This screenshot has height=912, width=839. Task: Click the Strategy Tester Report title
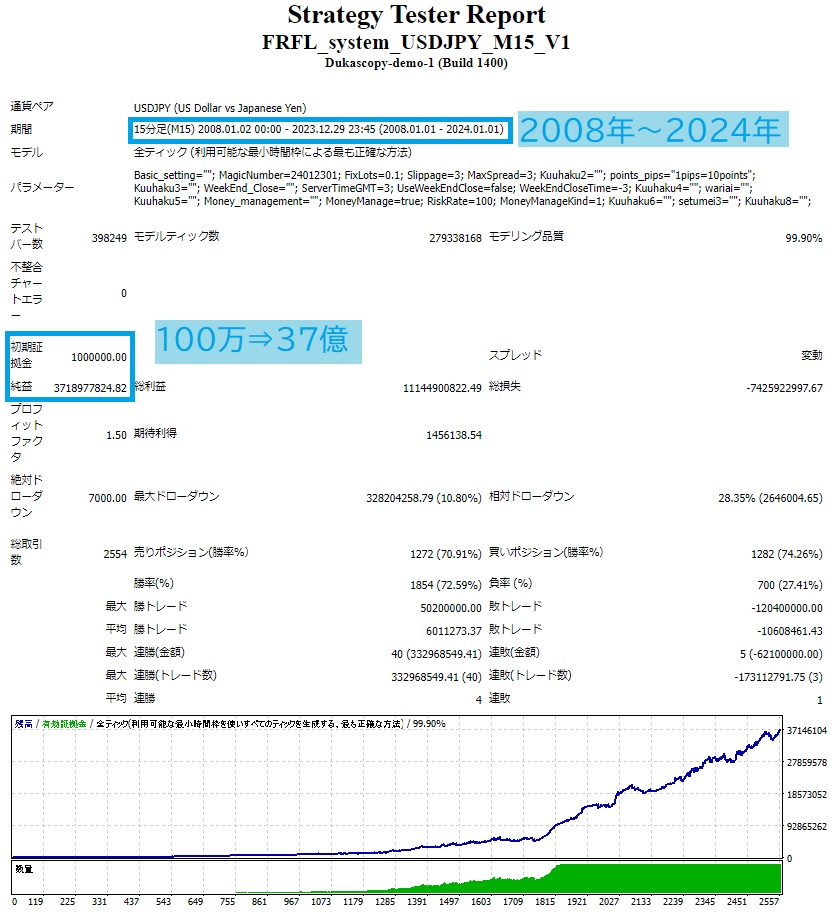pyautogui.click(x=416, y=15)
